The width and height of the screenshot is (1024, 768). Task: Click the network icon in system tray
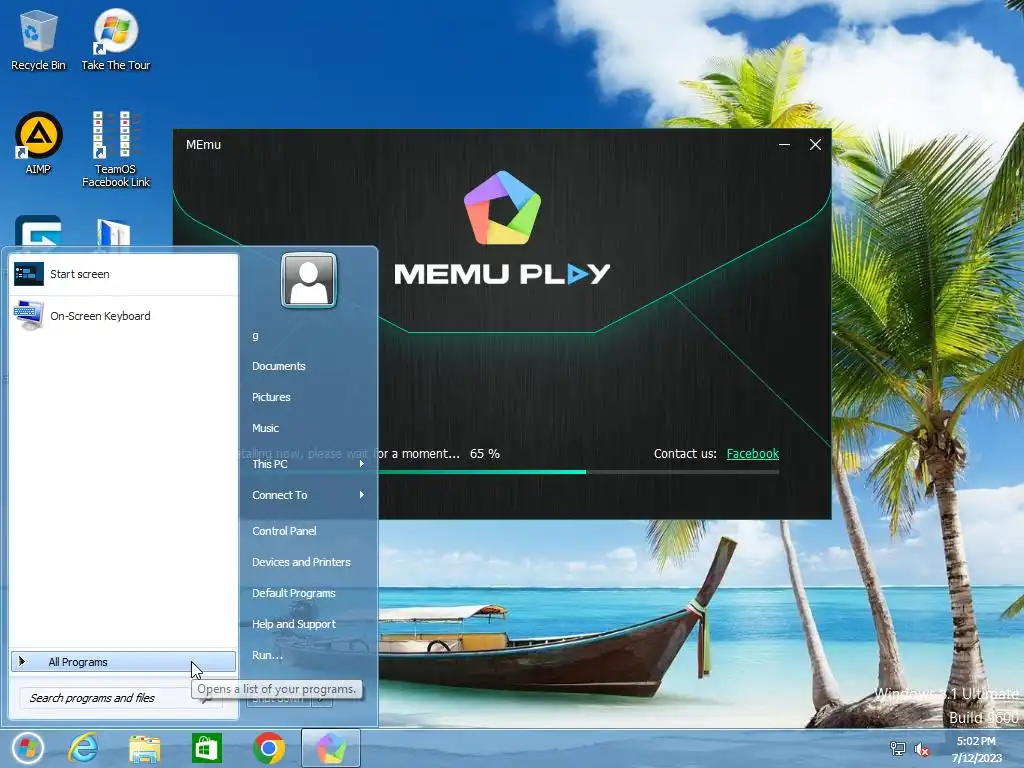click(897, 749)
